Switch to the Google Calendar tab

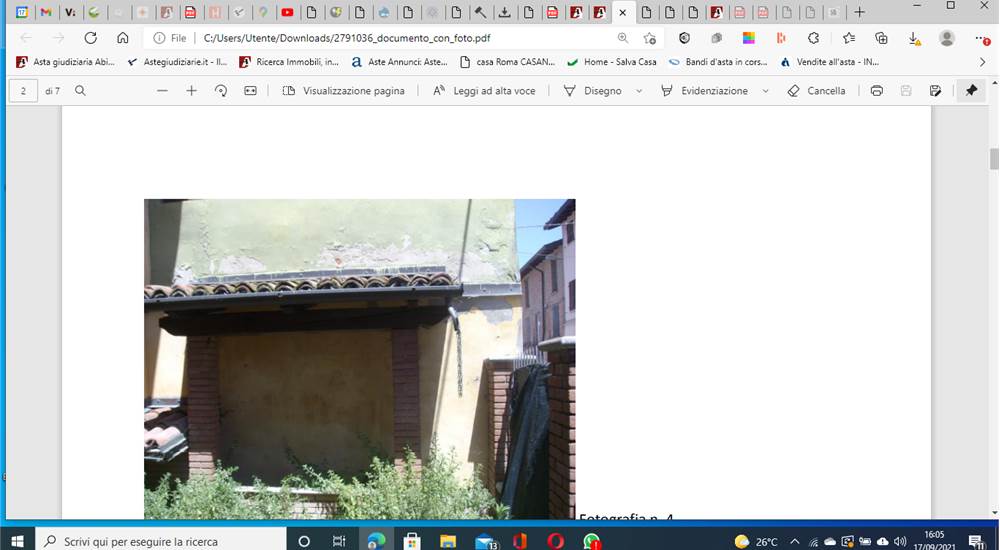pos(22,12)
